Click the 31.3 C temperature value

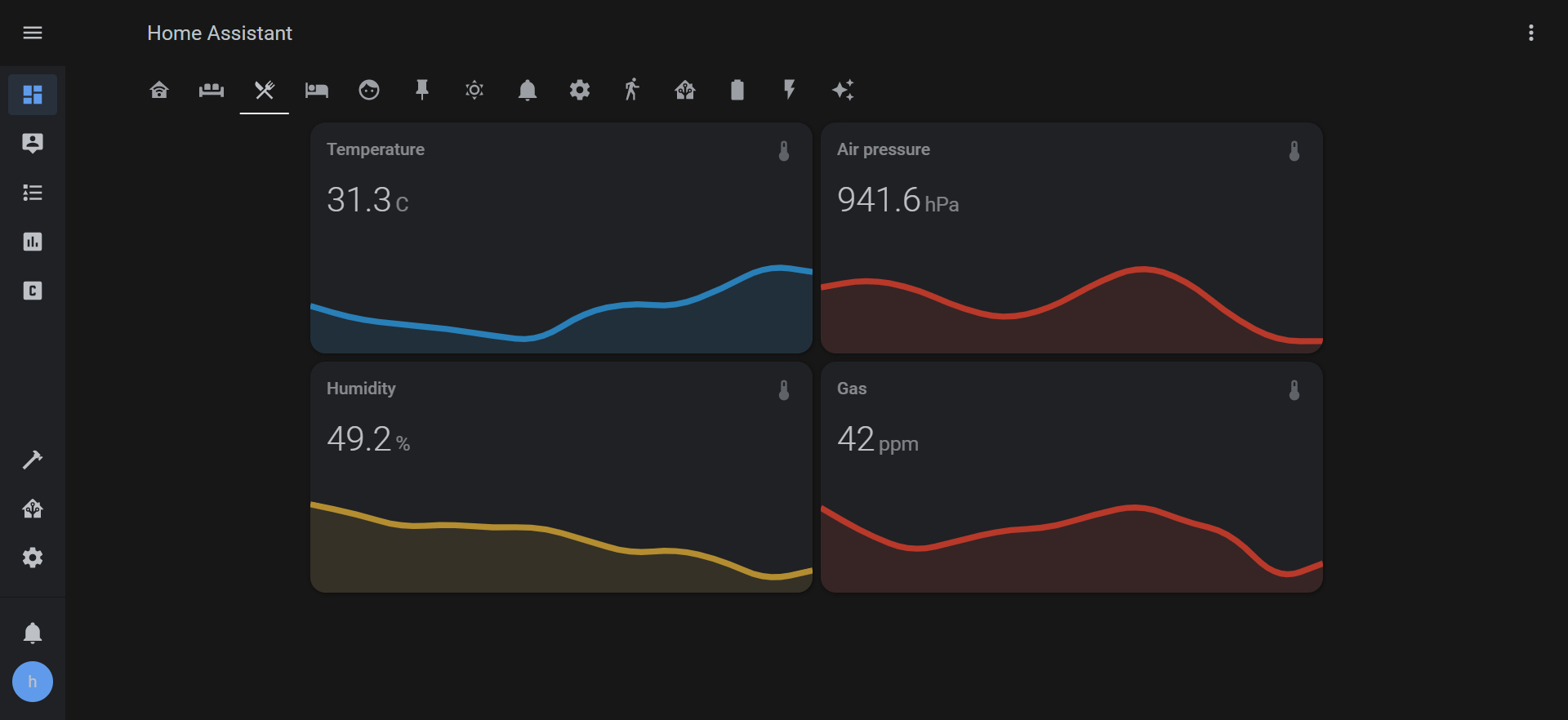367,200
